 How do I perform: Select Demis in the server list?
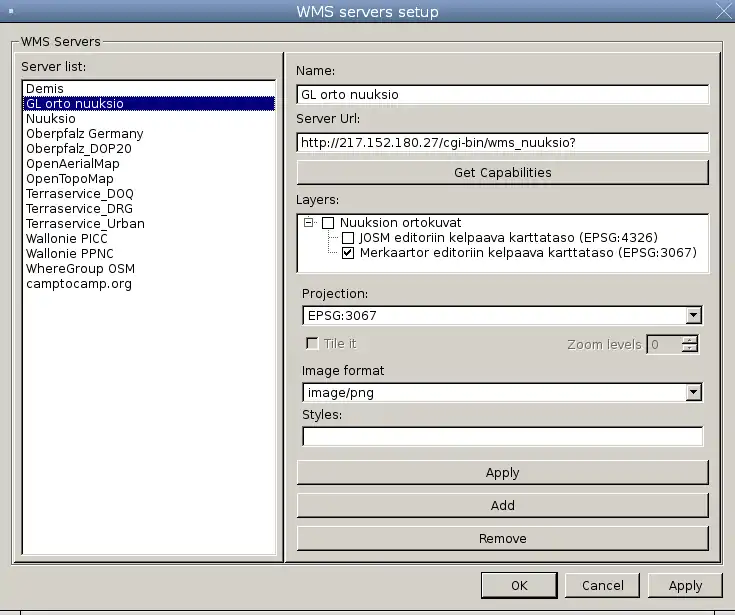coord(45,89)
